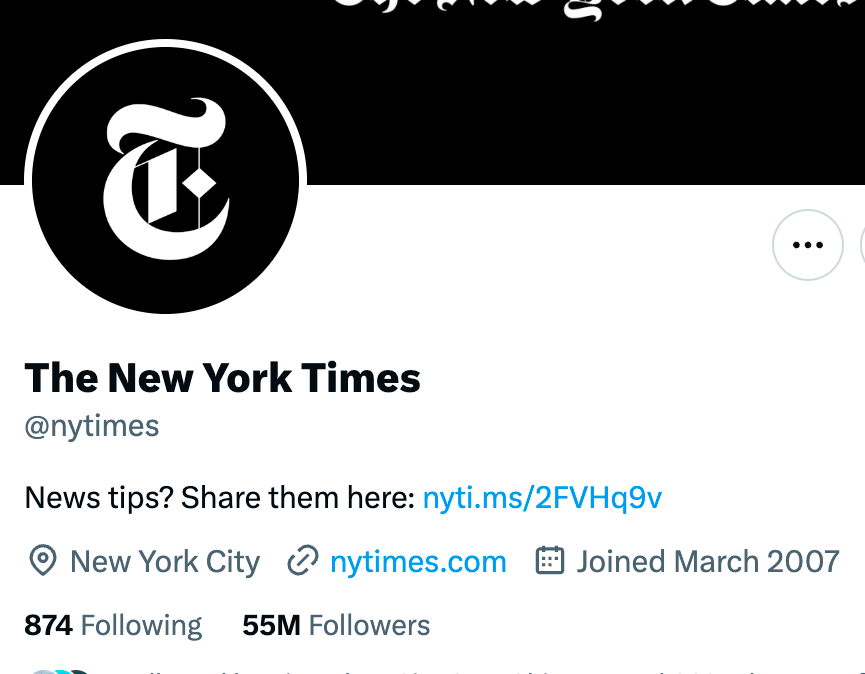Screen dimensions: 865x674
Task: Click the chain link icon beside nytimes.com
Action: (x=303, y=561)
